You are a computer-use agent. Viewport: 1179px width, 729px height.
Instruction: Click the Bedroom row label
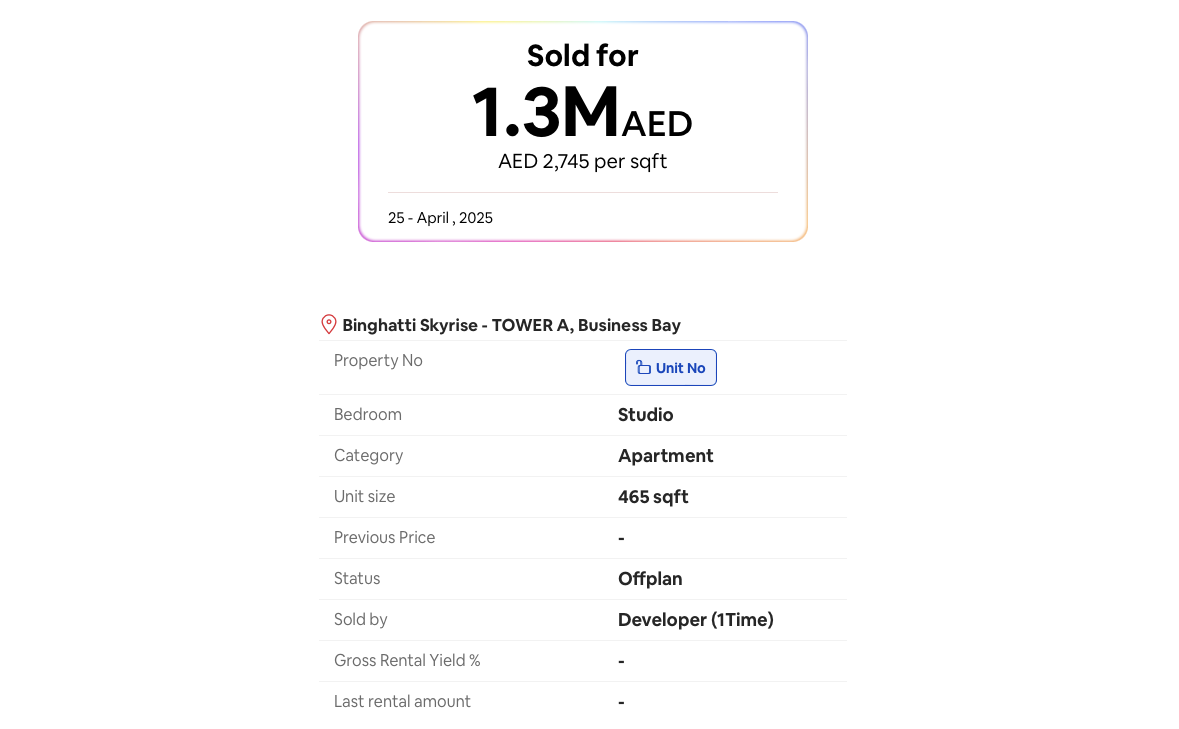[x=367, y=415]
